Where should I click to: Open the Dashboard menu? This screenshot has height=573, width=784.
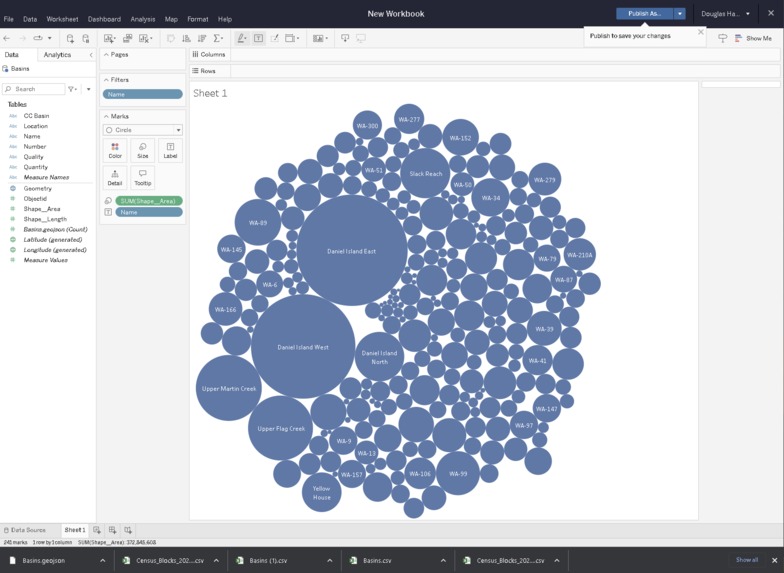click(x=104, y=19)
